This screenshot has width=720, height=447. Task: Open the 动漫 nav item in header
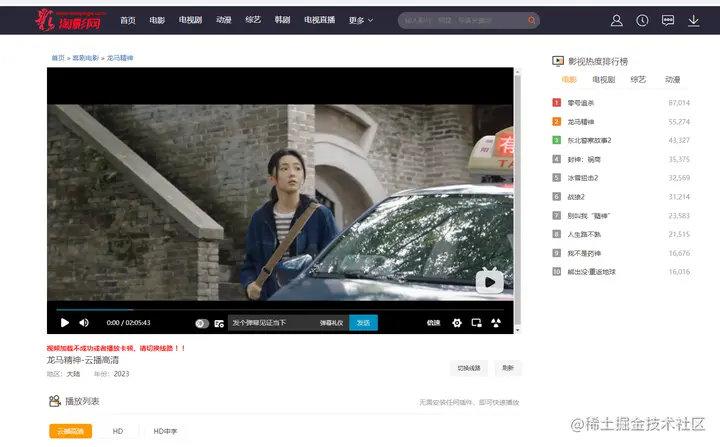pos(224,20)
